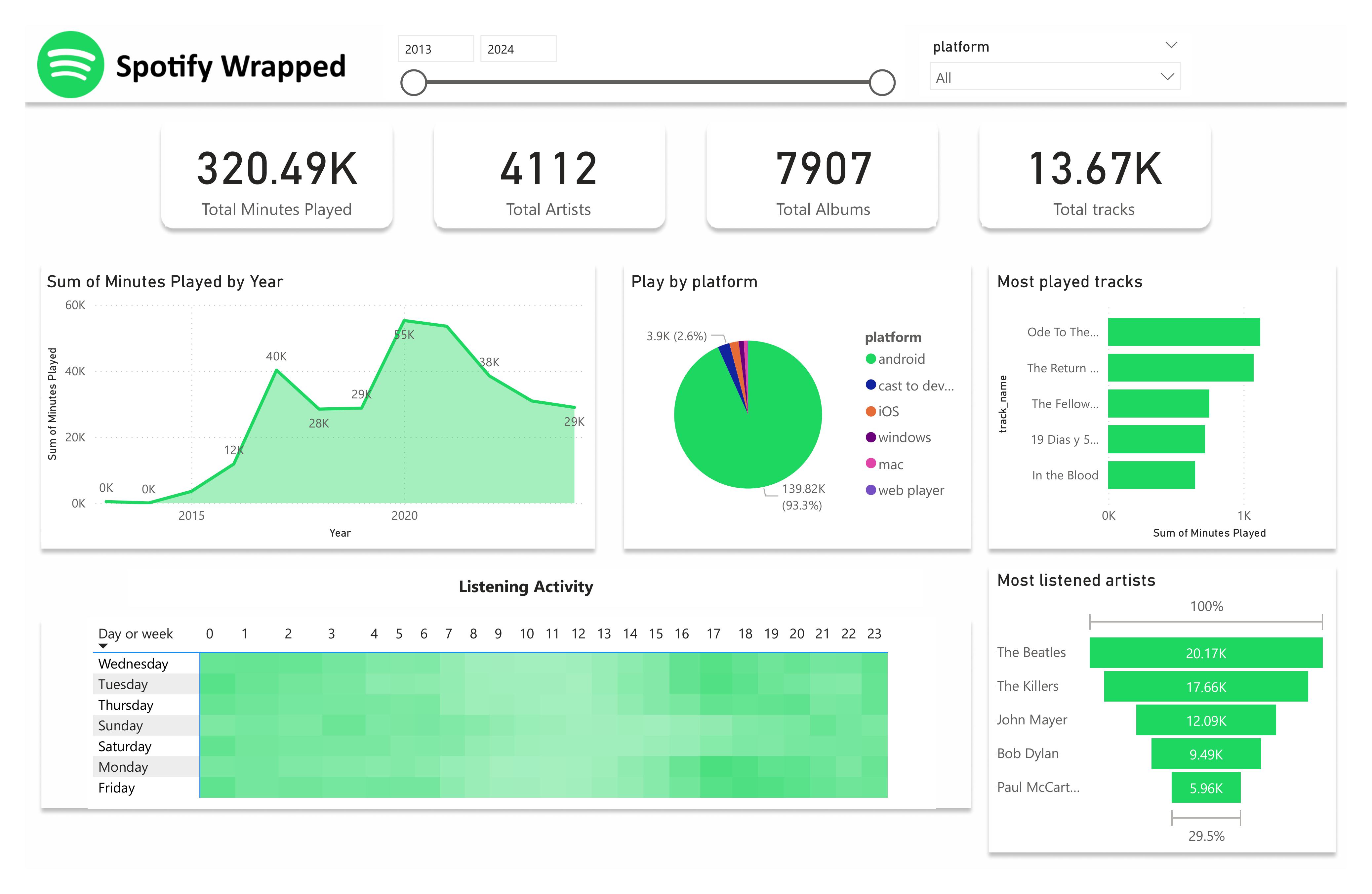The image size is (1372, 894).
Task: Click the Spotify logo icon
Action: tap(70, 64)
